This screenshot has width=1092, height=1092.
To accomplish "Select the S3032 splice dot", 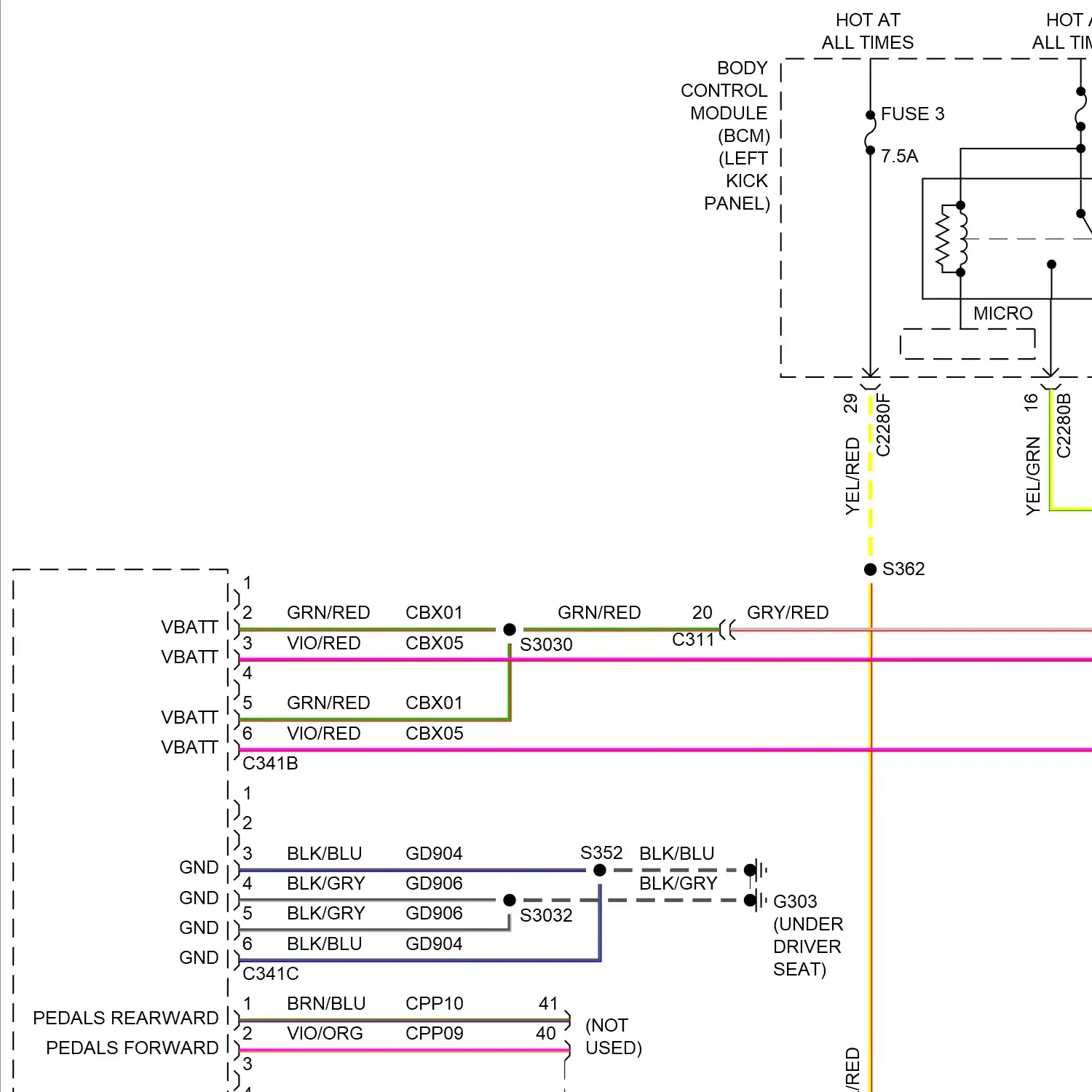I will tap(510, 901).
